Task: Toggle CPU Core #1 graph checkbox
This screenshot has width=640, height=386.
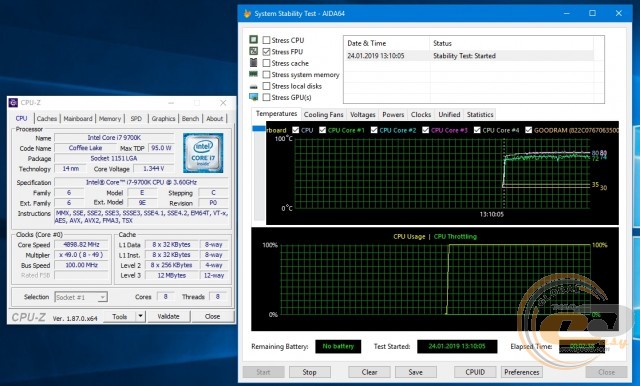Action: pos(322,130)
